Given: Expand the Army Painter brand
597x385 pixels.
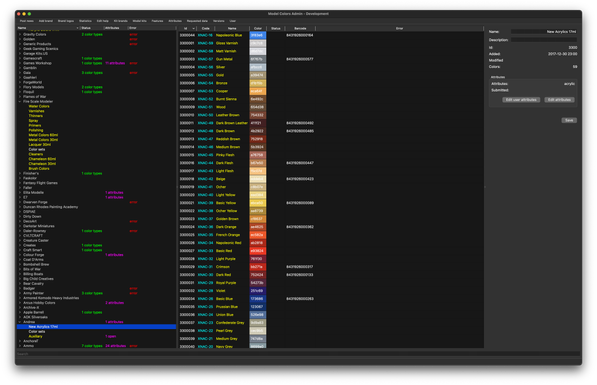Looking at the screenshot, I should pyautogui.click(x=20, y=293).
